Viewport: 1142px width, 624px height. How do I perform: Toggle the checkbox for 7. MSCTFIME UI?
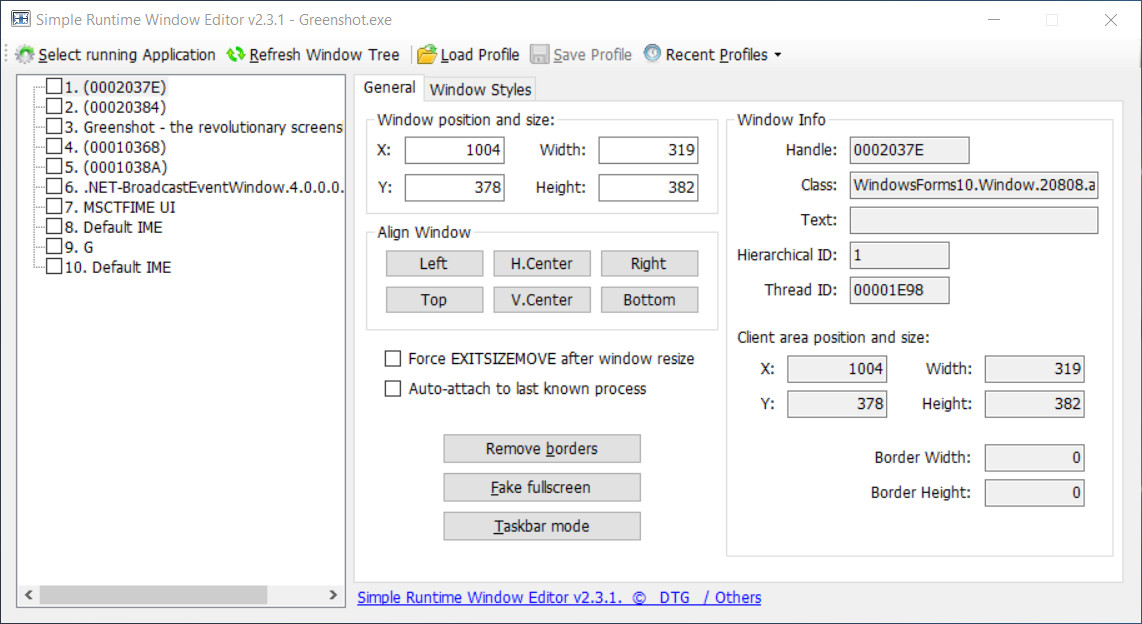pos(54,207)
